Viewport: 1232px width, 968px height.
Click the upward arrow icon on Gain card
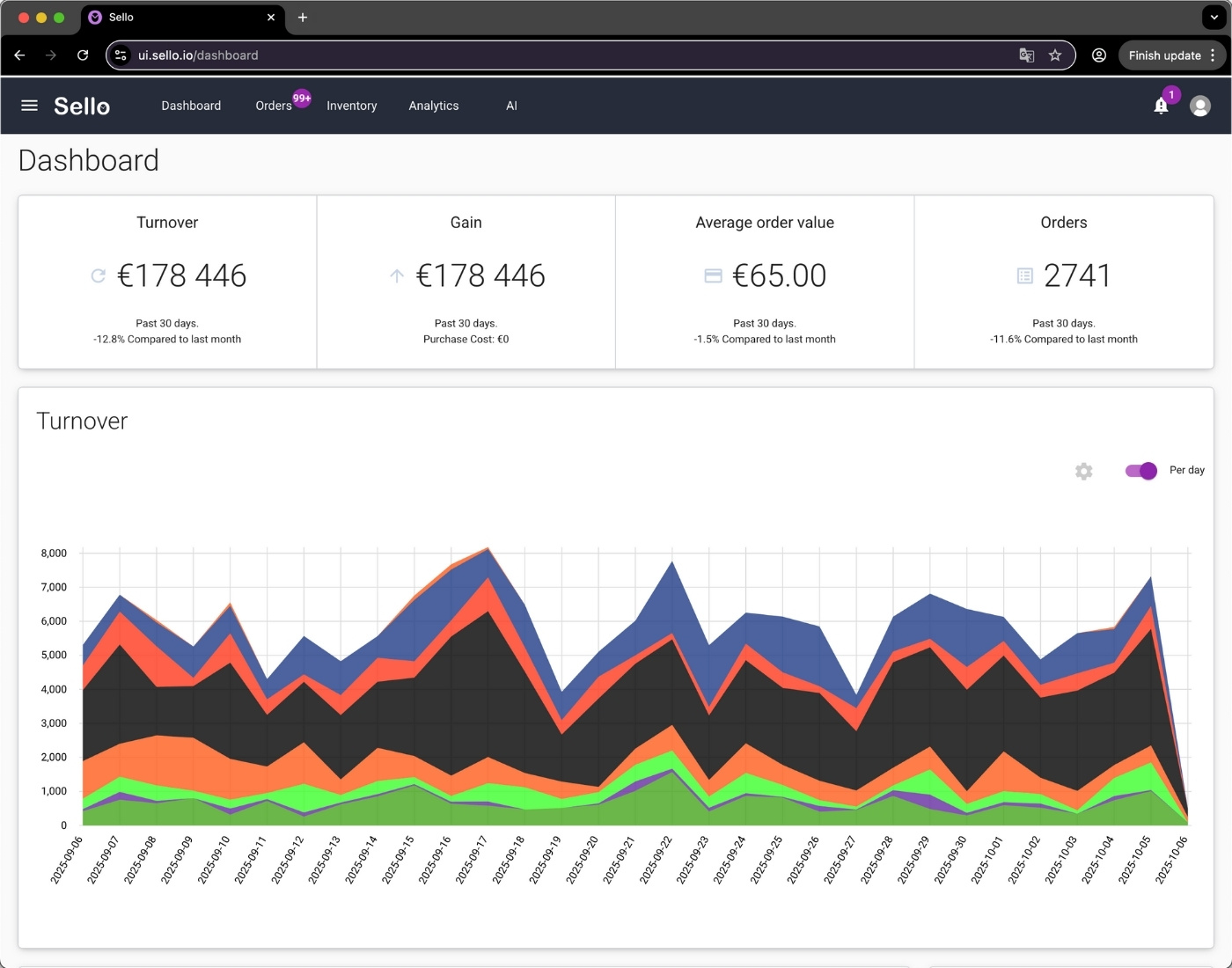[x=396, y=275]
